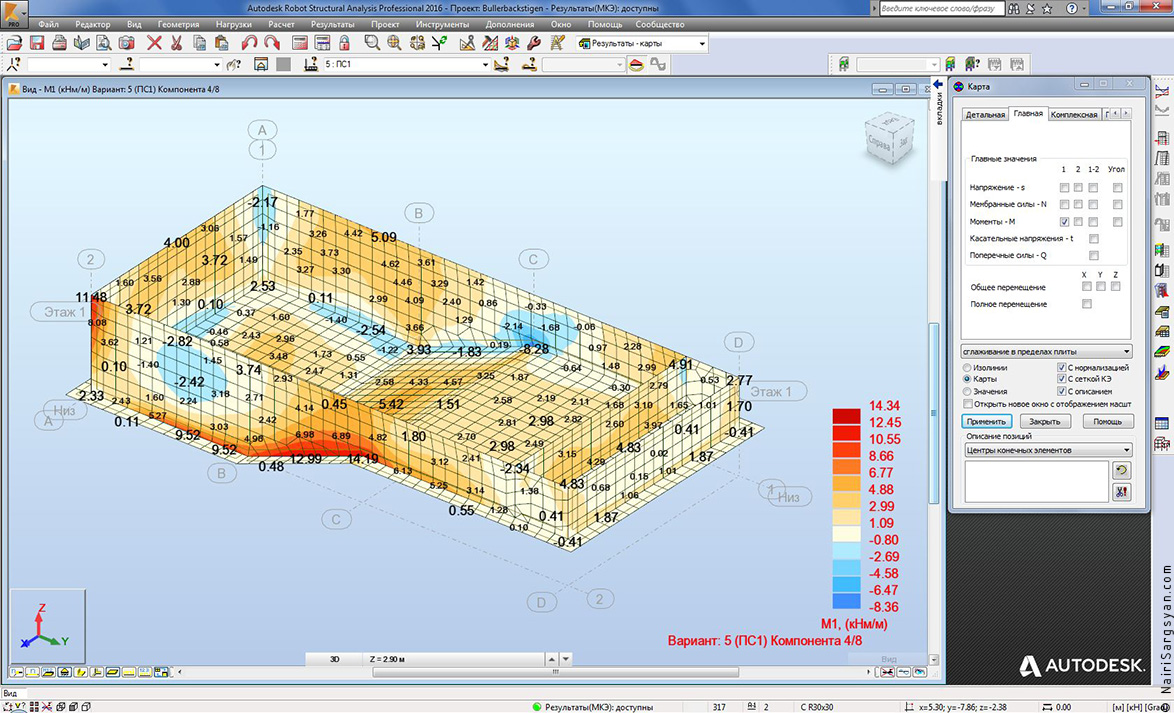Viewport: 1174px width, 713px height.
Task: Open Файл menu
Action: 49,24
